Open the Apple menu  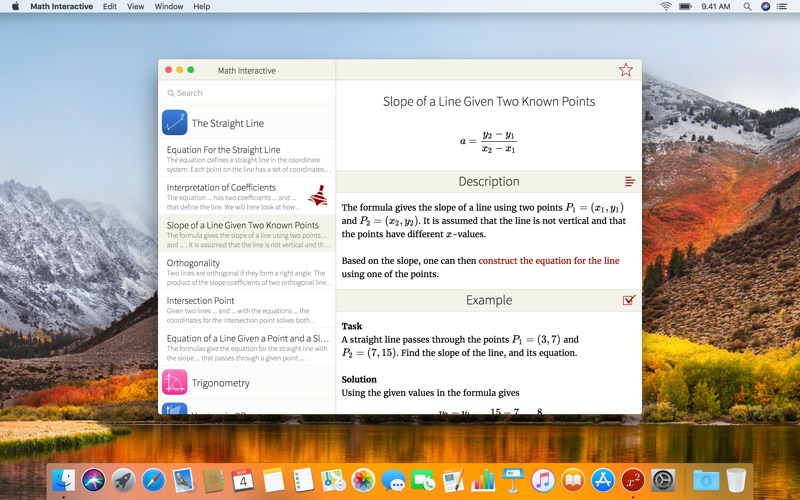(x=15, y=6)
